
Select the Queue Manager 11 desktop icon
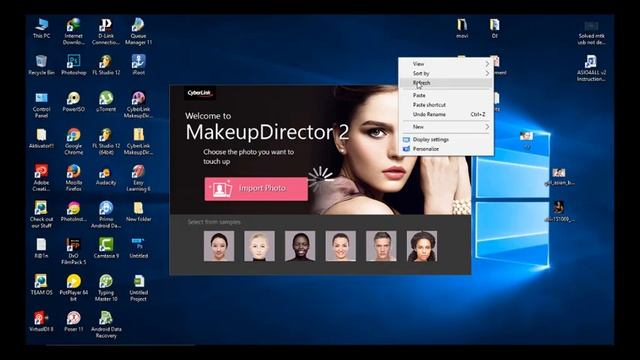[138, 31]
